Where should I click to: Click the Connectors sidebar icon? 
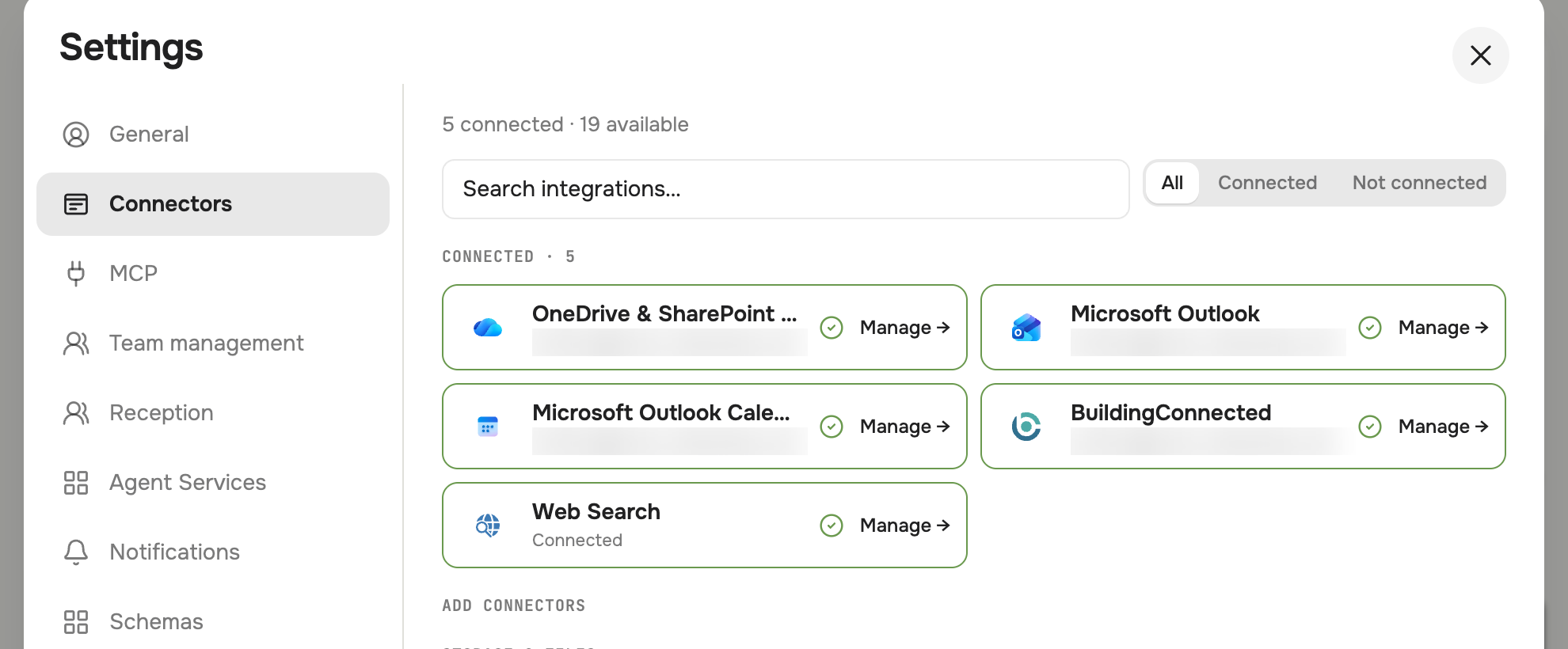tap(76, 204)
